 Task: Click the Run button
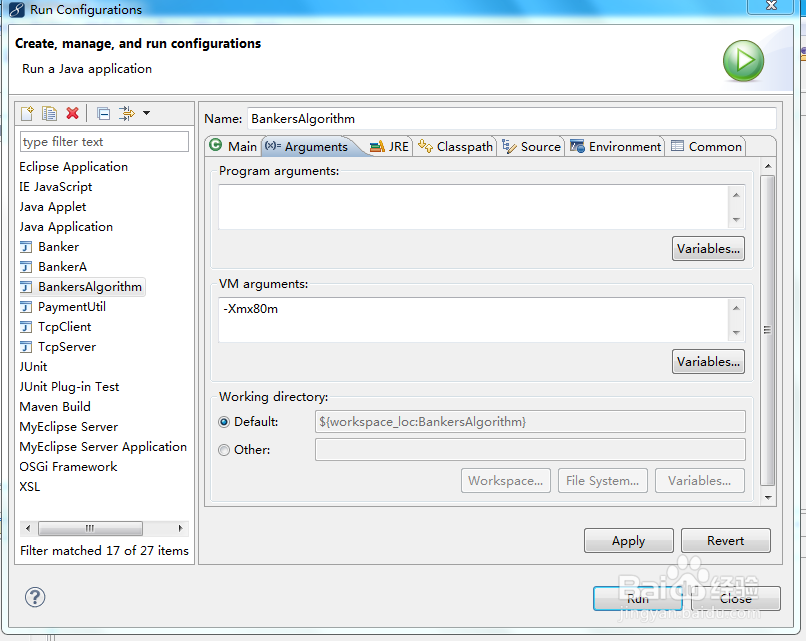(x=638, y=599)
